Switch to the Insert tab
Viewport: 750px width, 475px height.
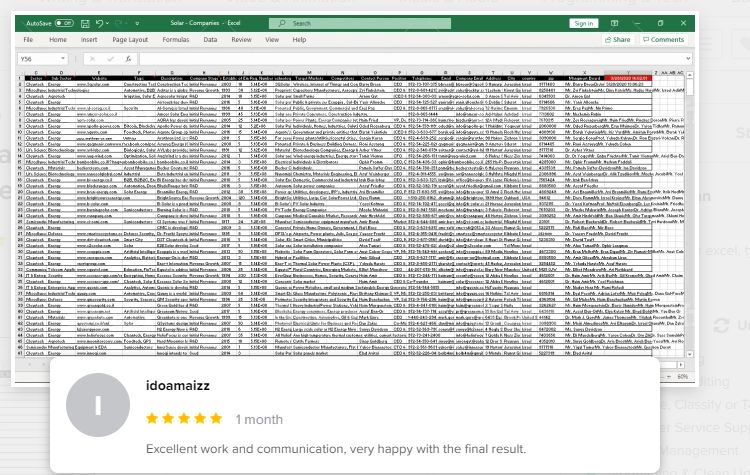(x=89, y=40)
